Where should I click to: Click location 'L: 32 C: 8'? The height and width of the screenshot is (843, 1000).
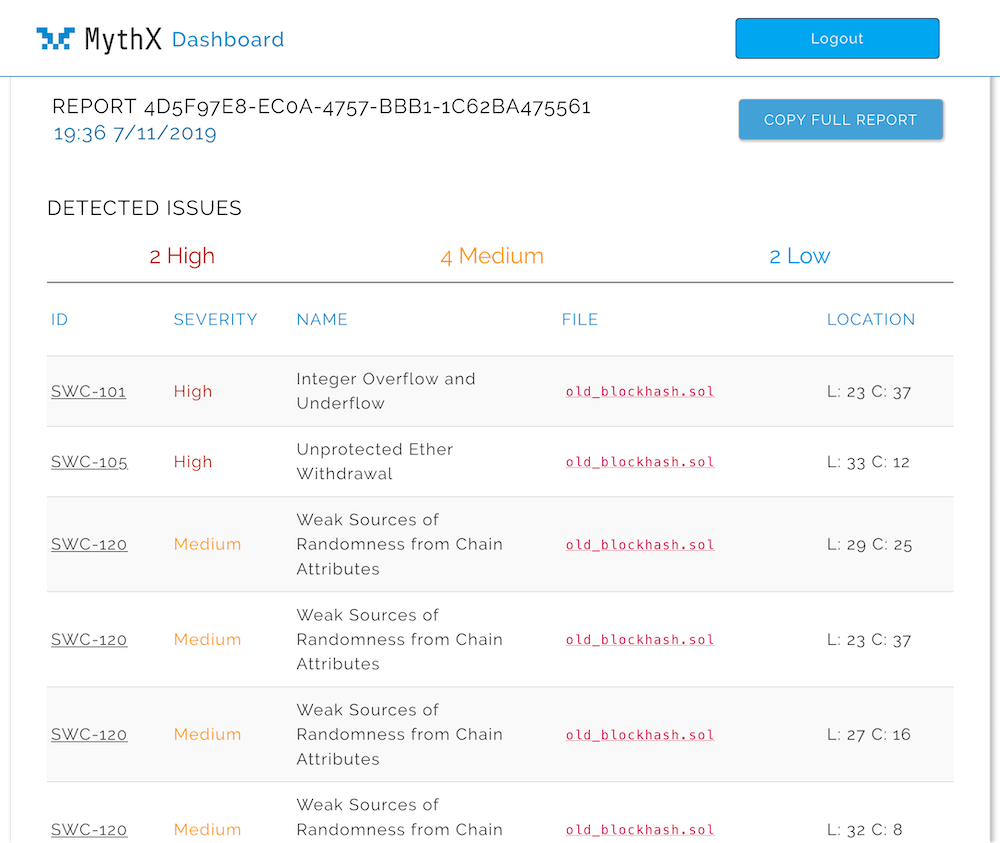(x=864, y=830)
